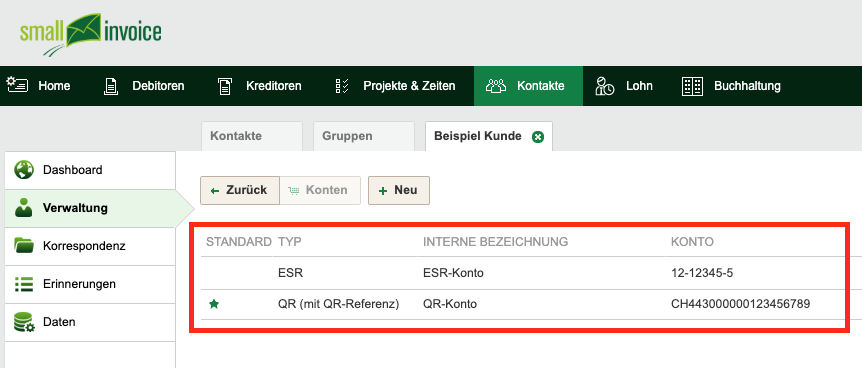This screenshot has width=862, height=368.
Task: Open Erinnerungen in the sidebar
Action: 90,284
